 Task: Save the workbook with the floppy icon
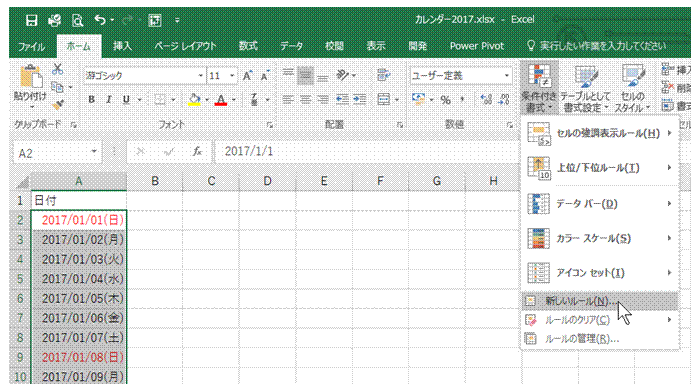pos(31,20)
